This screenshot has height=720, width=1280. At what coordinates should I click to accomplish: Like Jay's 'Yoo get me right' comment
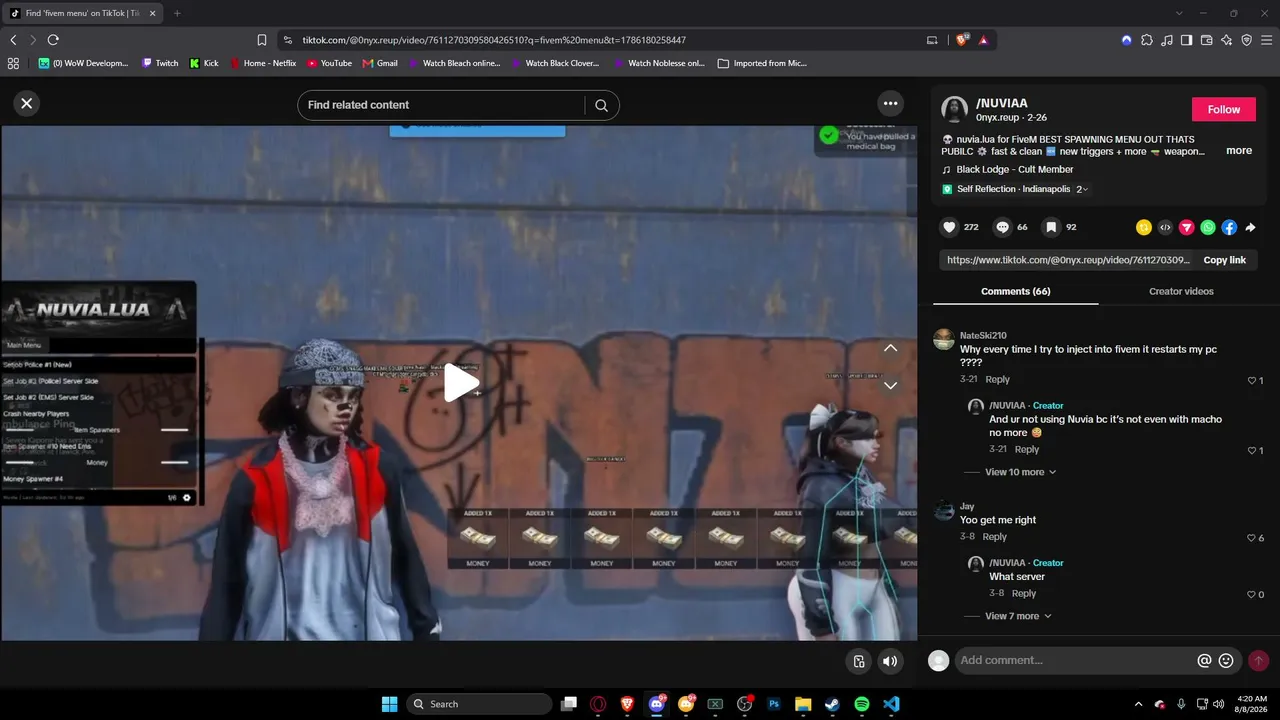1251,538
